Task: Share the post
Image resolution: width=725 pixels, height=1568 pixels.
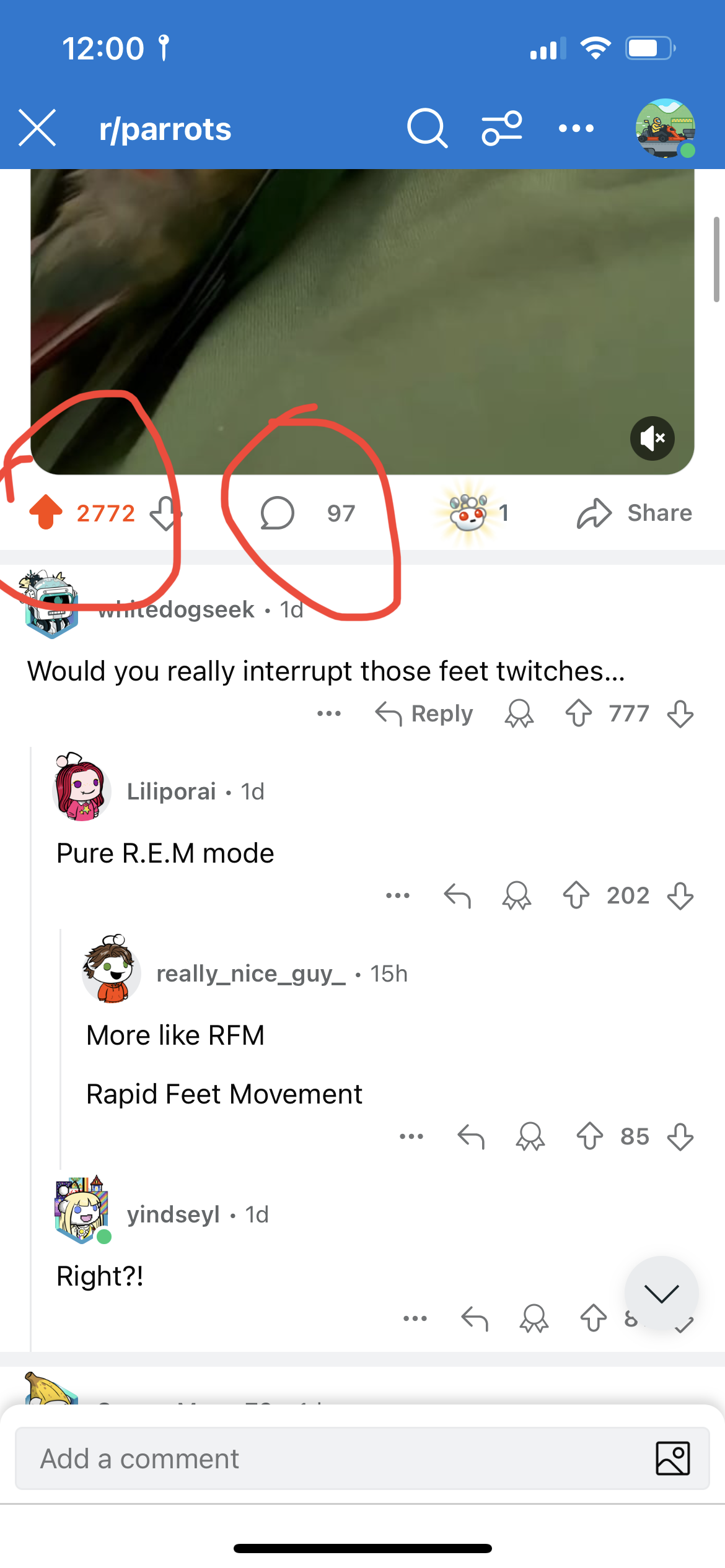Action: [635, 513]
